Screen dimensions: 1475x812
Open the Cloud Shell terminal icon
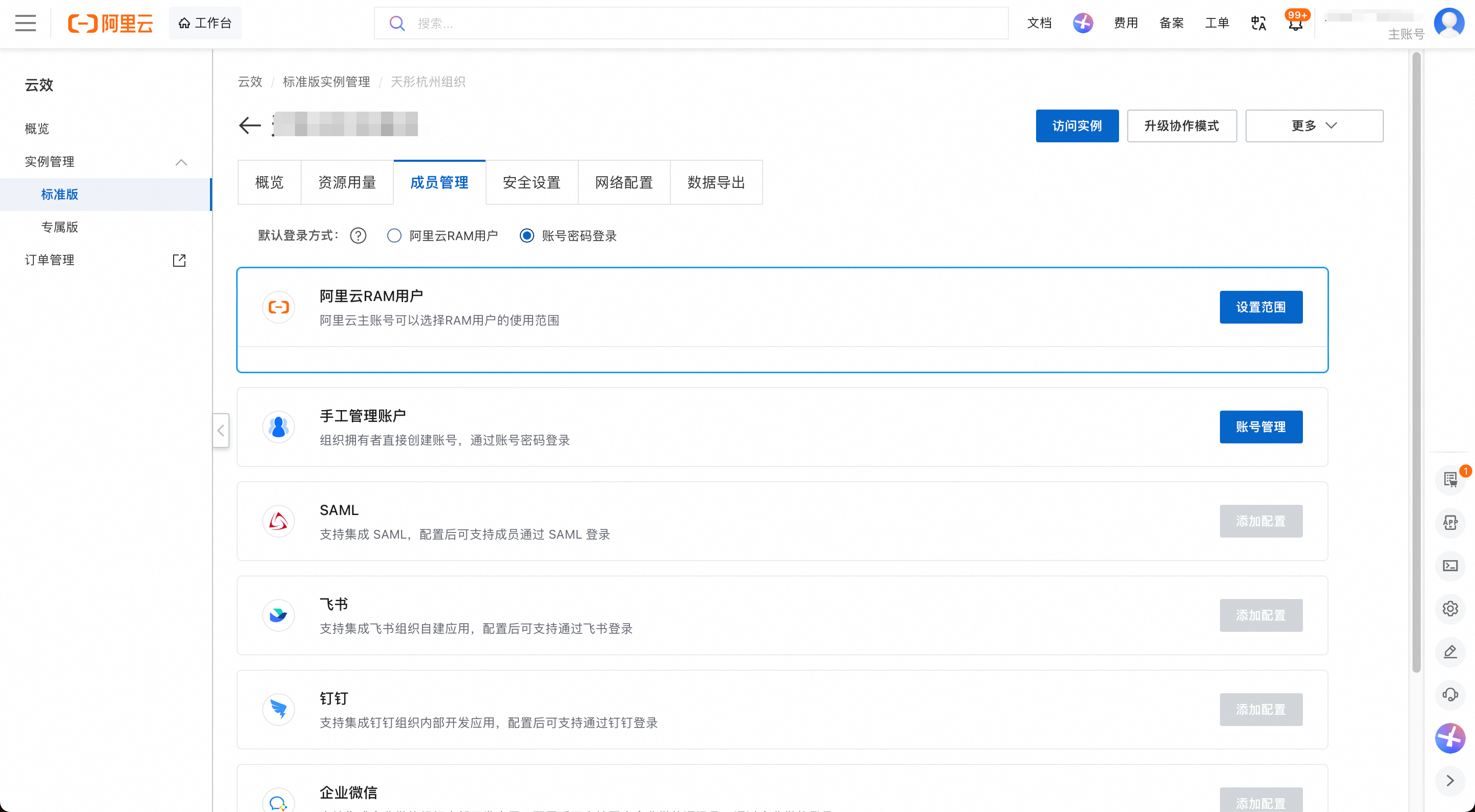click(1450, 566)
